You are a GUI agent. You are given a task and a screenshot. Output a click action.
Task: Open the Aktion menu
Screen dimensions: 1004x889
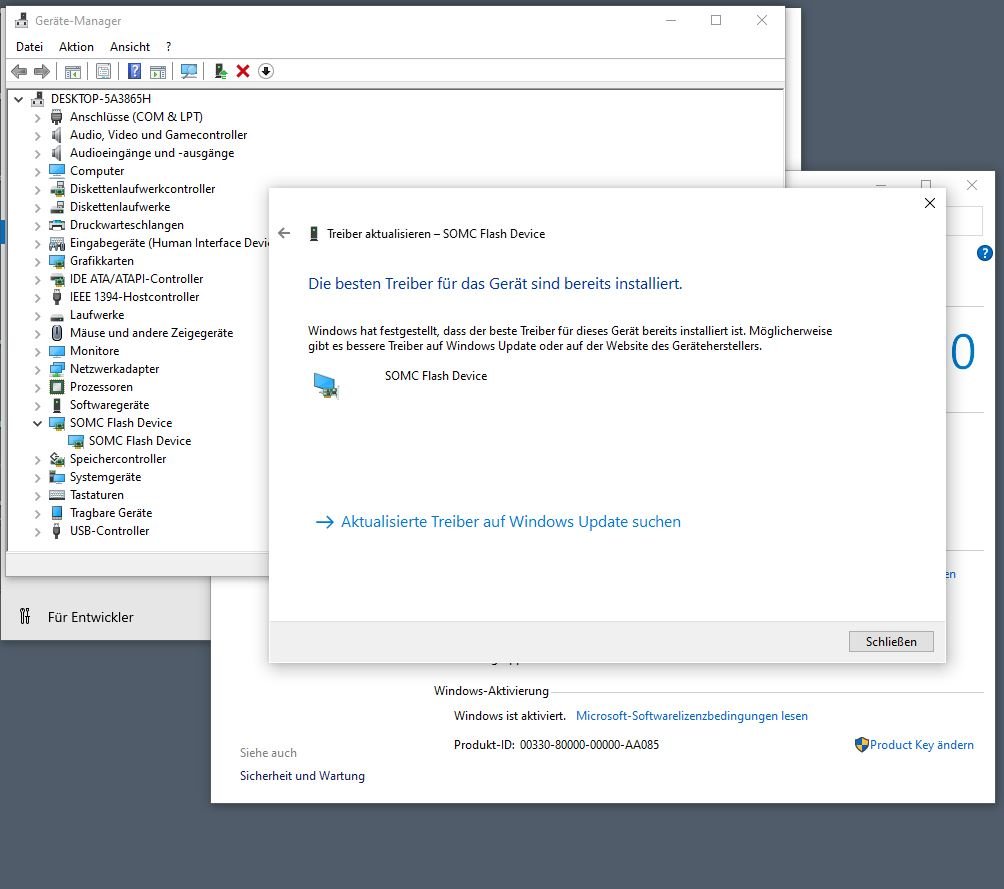(76, 47)
